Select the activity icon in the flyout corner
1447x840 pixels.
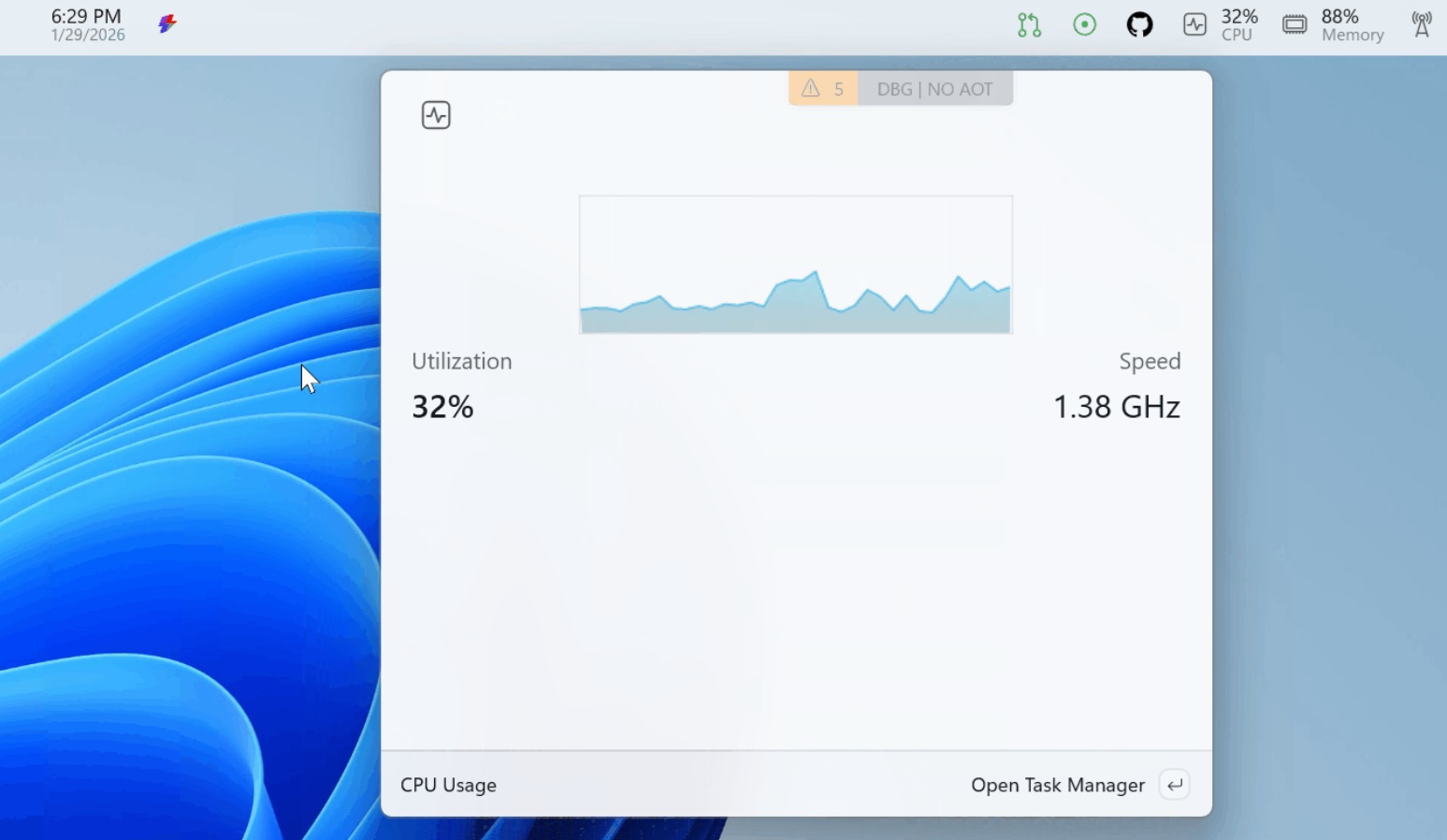(x=435, y=114)
